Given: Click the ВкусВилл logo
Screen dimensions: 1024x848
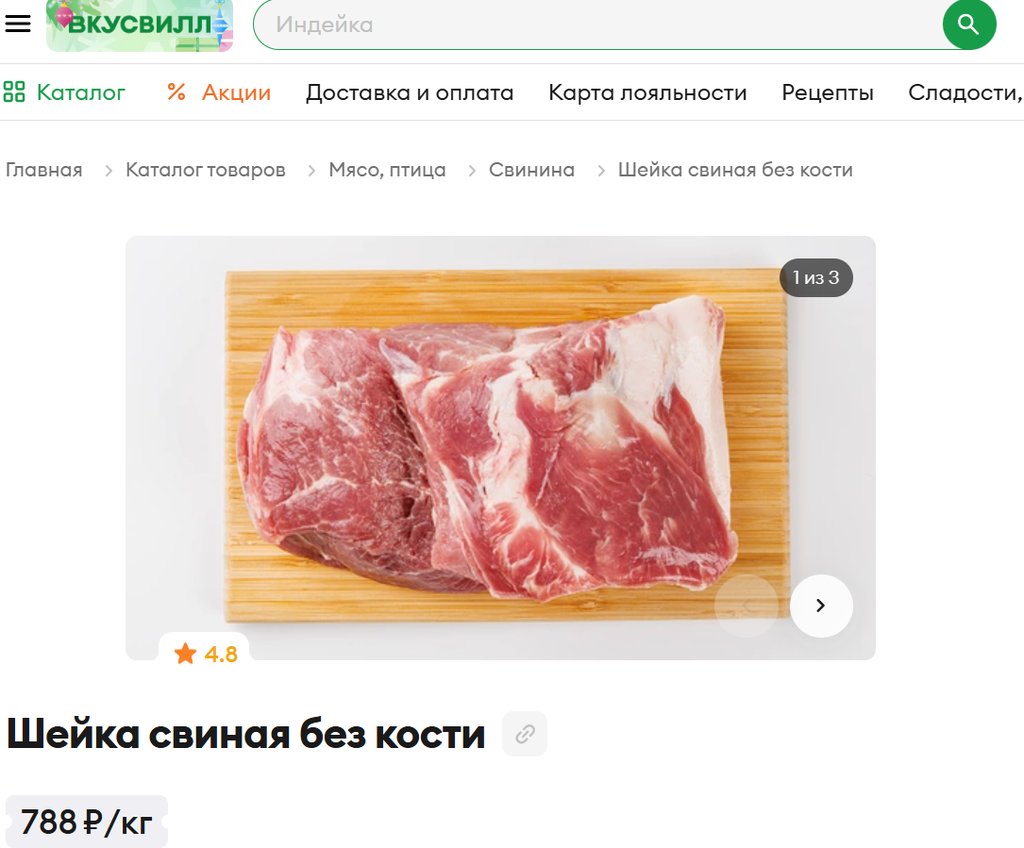Looking at the screenshot, I should (140, 25).
